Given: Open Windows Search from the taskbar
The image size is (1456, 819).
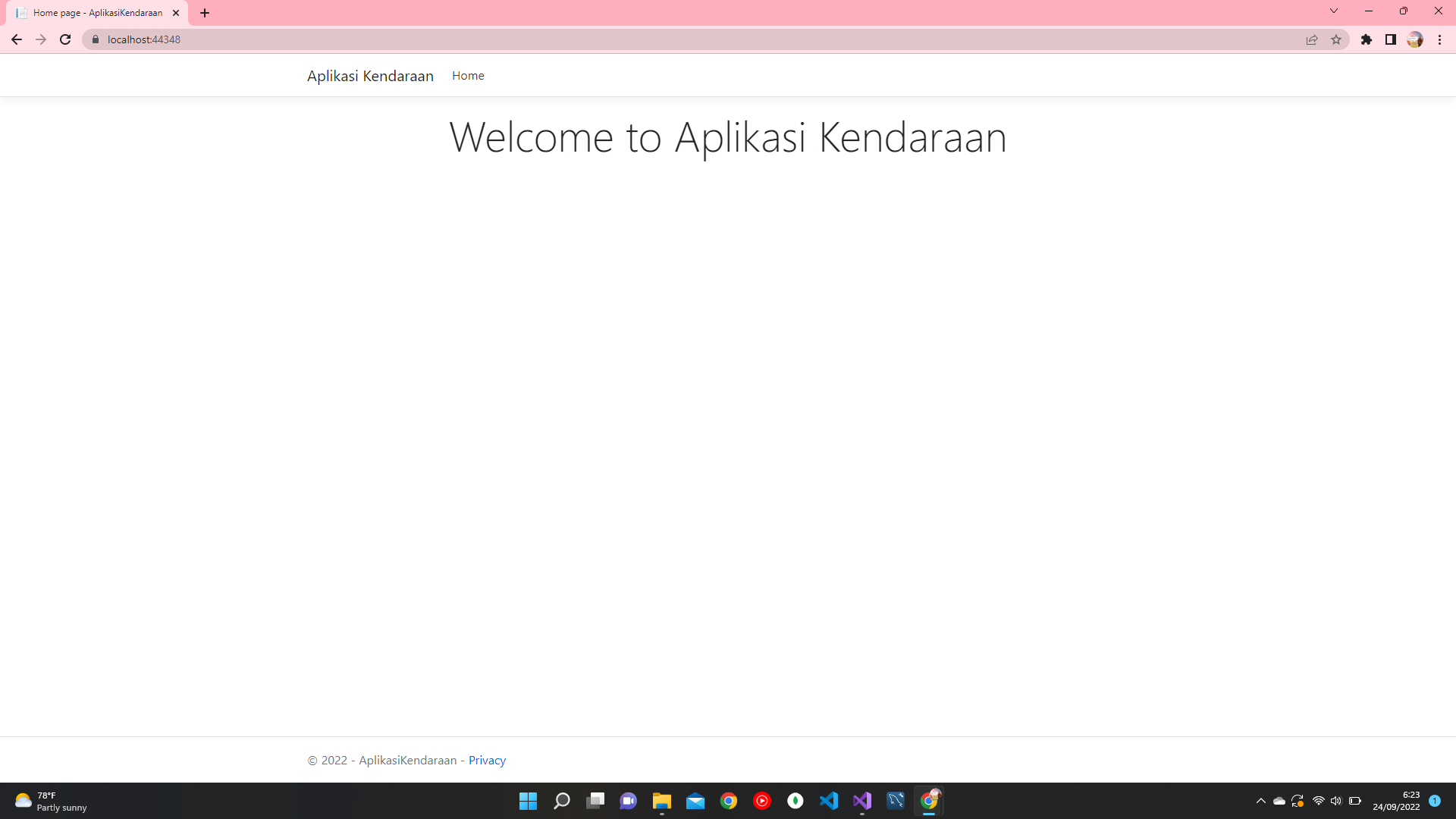Looking at the screenshot, I should tap(562, 801).
